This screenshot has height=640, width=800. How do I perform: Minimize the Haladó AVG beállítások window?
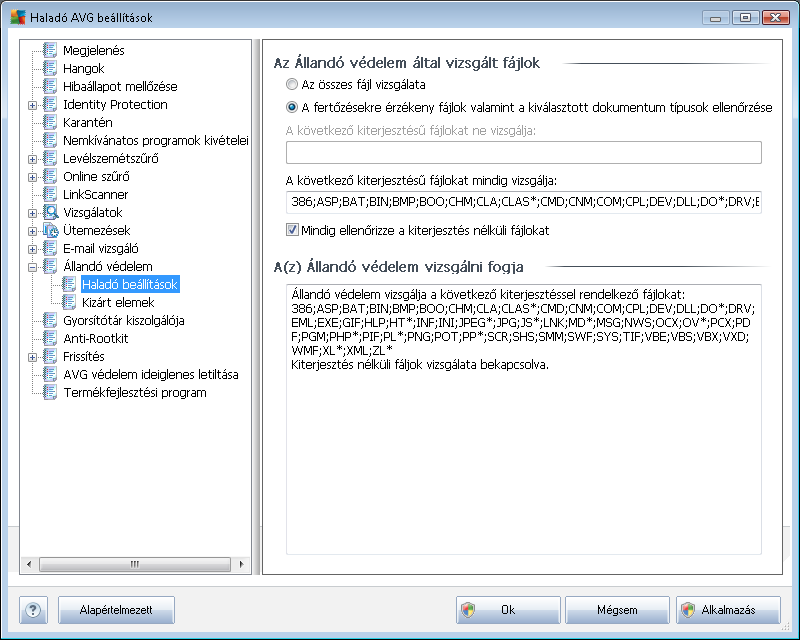[715, 18]
